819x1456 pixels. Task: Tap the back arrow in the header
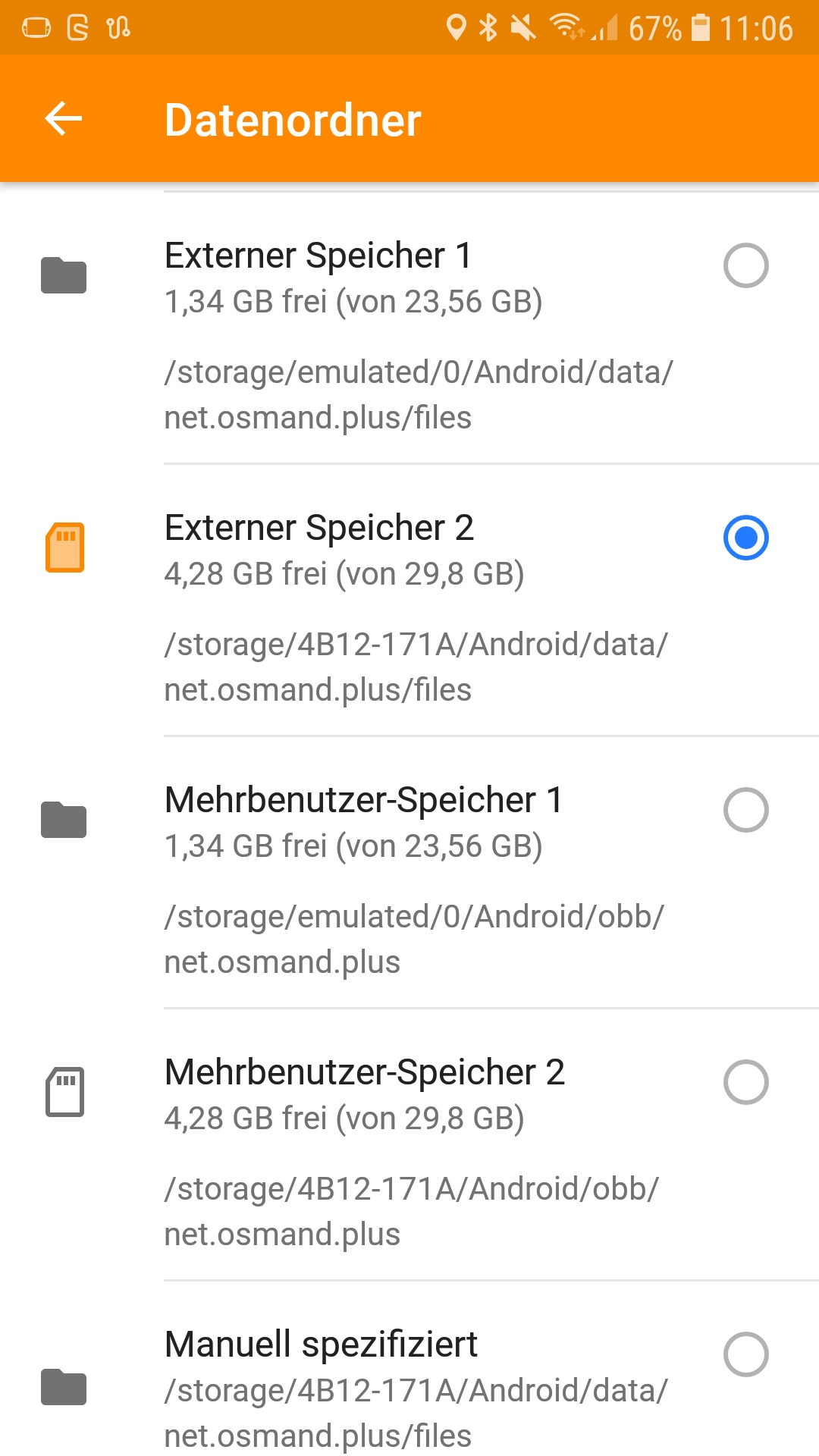coord(64,119)
